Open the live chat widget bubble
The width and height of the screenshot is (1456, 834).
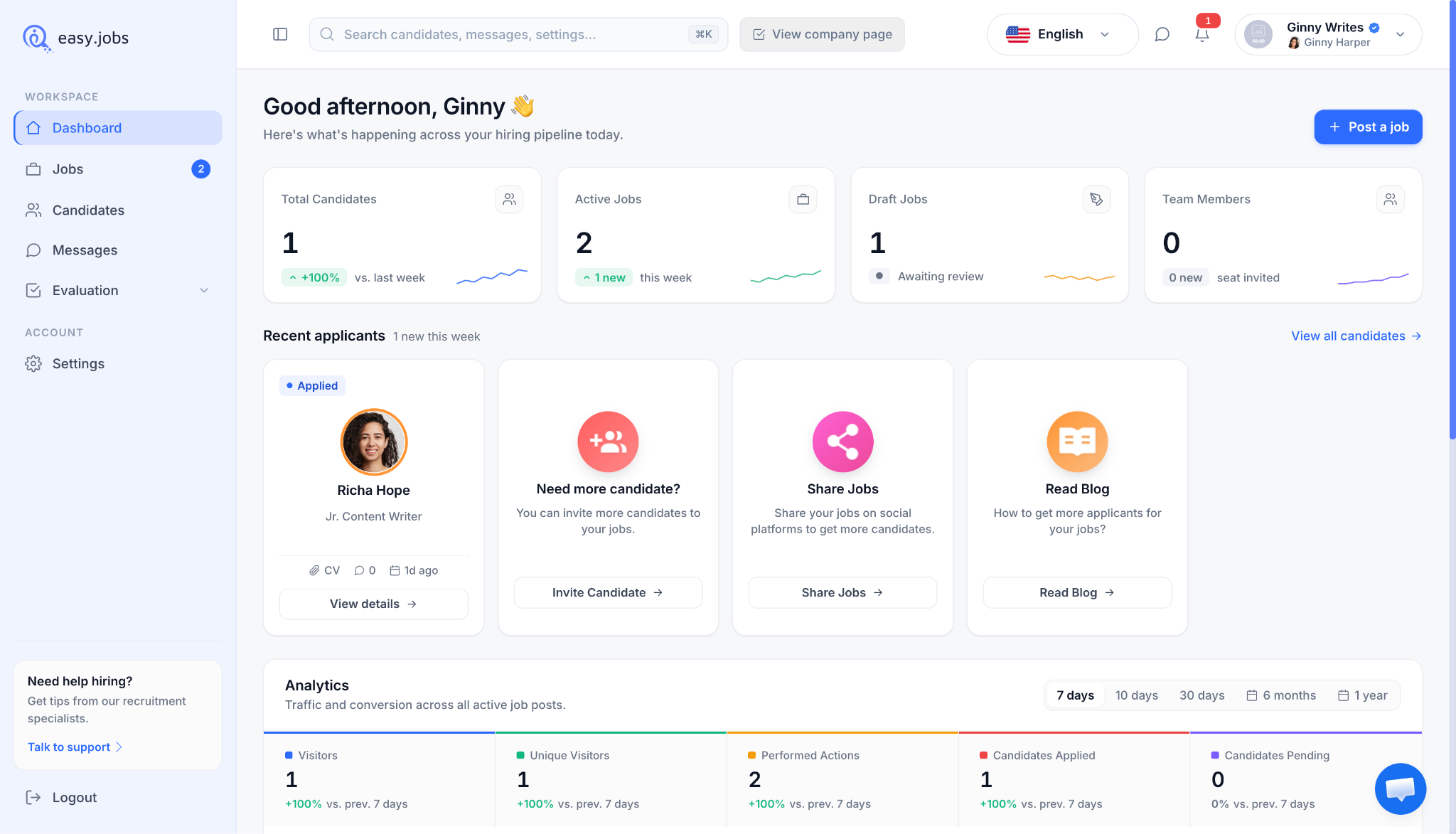point(1400,788)
